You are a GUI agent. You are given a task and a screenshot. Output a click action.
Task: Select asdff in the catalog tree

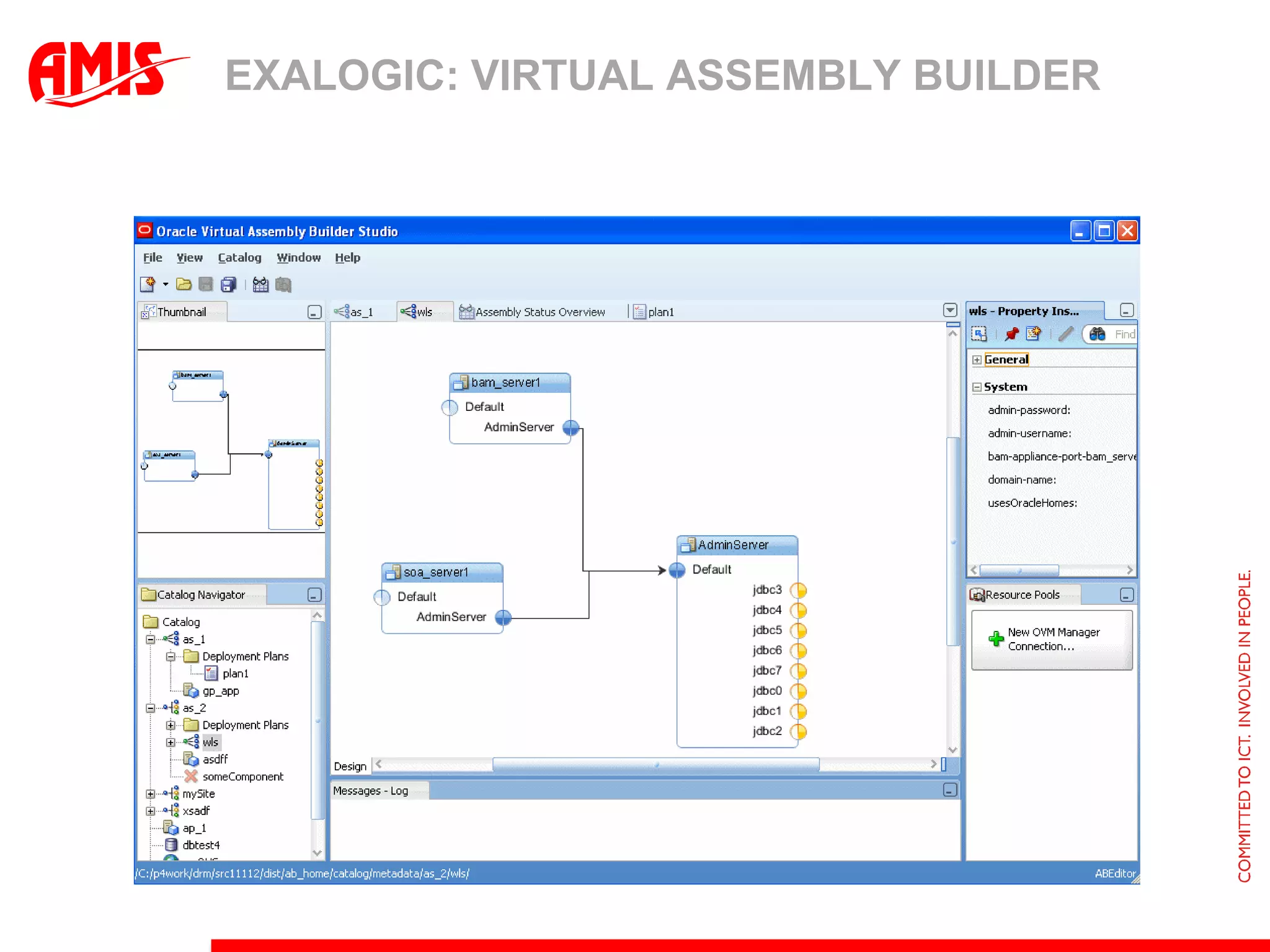coord(215,760)
